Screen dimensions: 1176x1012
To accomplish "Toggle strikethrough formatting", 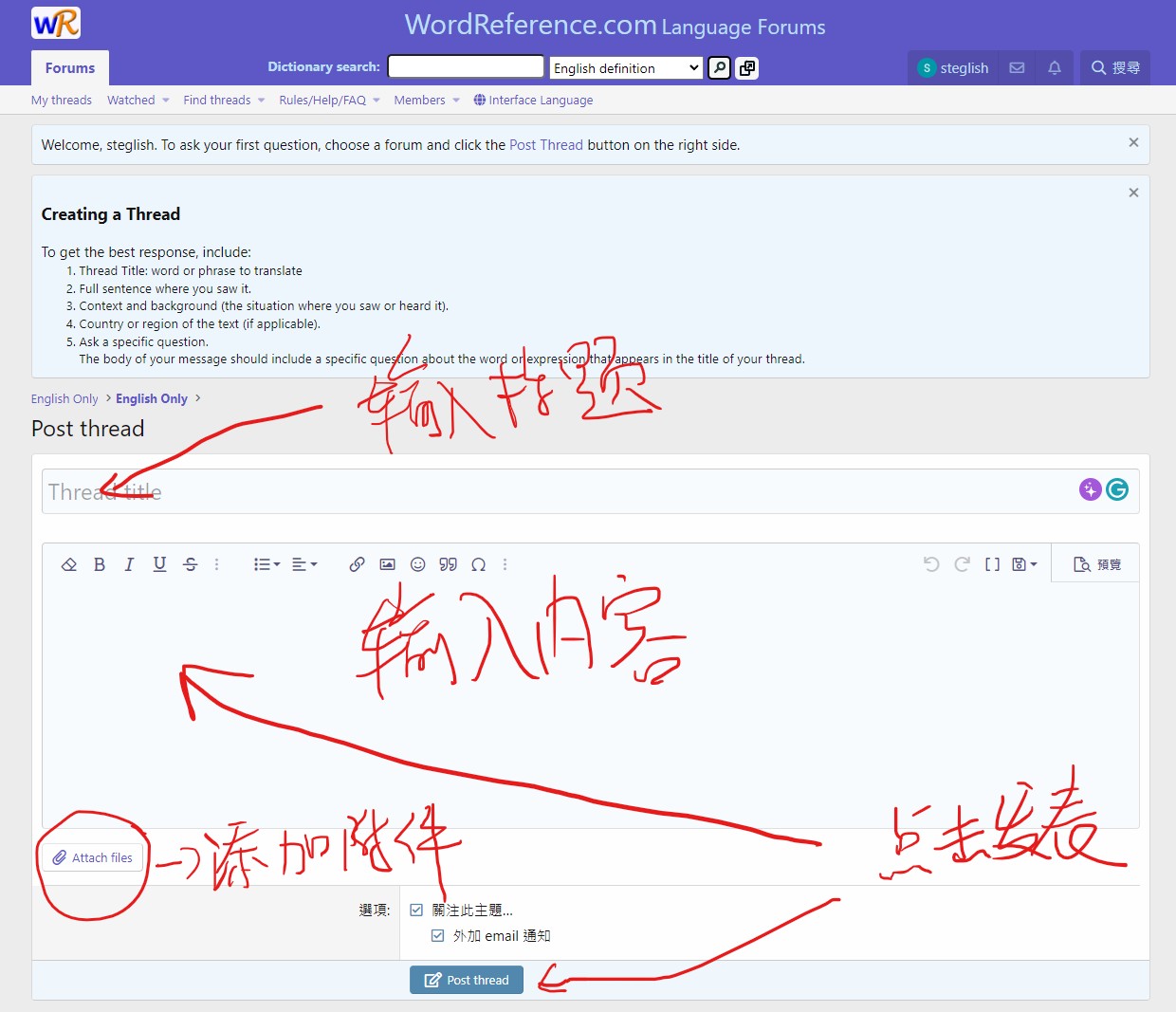I will coord(191,564).
